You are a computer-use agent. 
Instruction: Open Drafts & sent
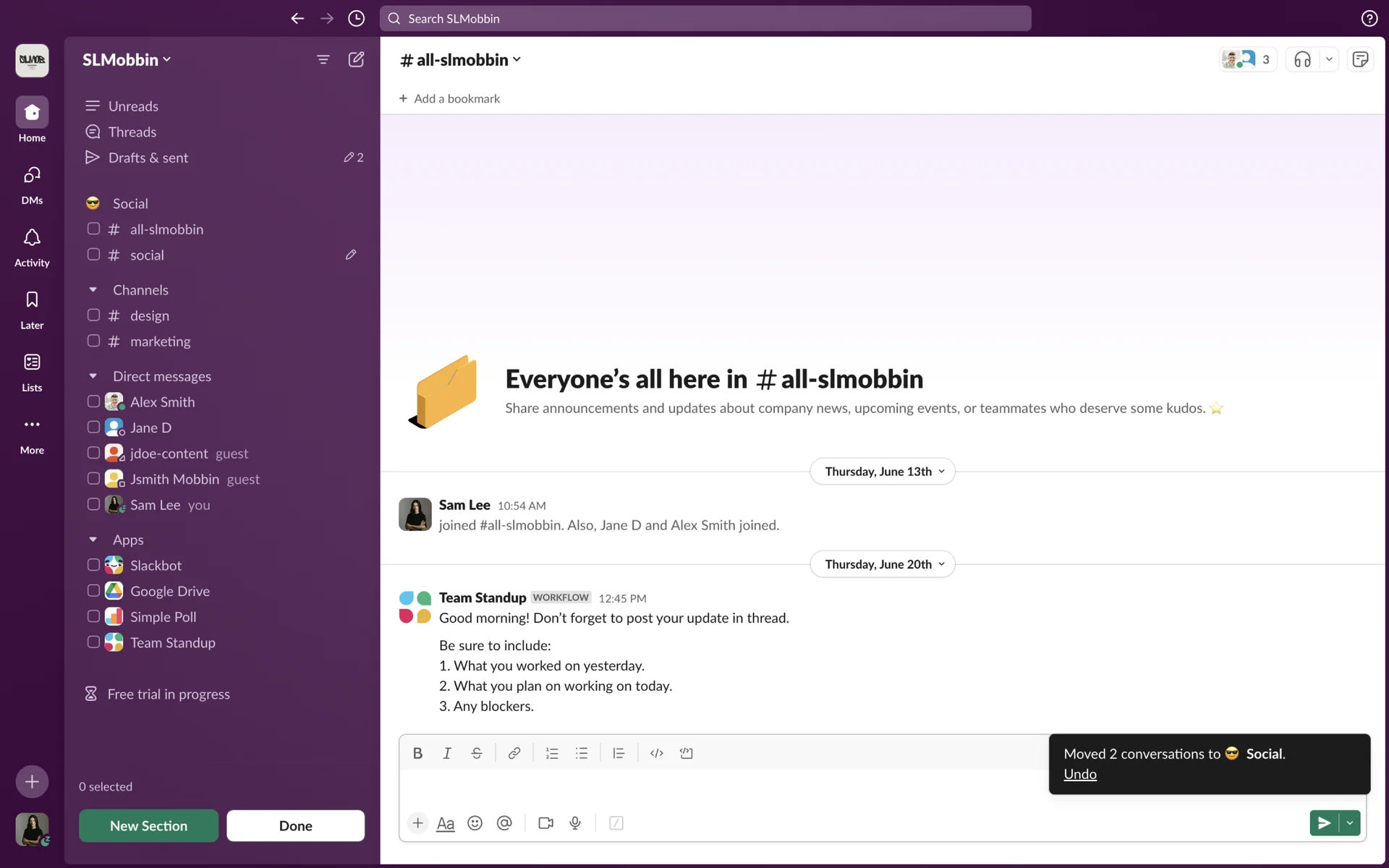[x=148, y=158]
